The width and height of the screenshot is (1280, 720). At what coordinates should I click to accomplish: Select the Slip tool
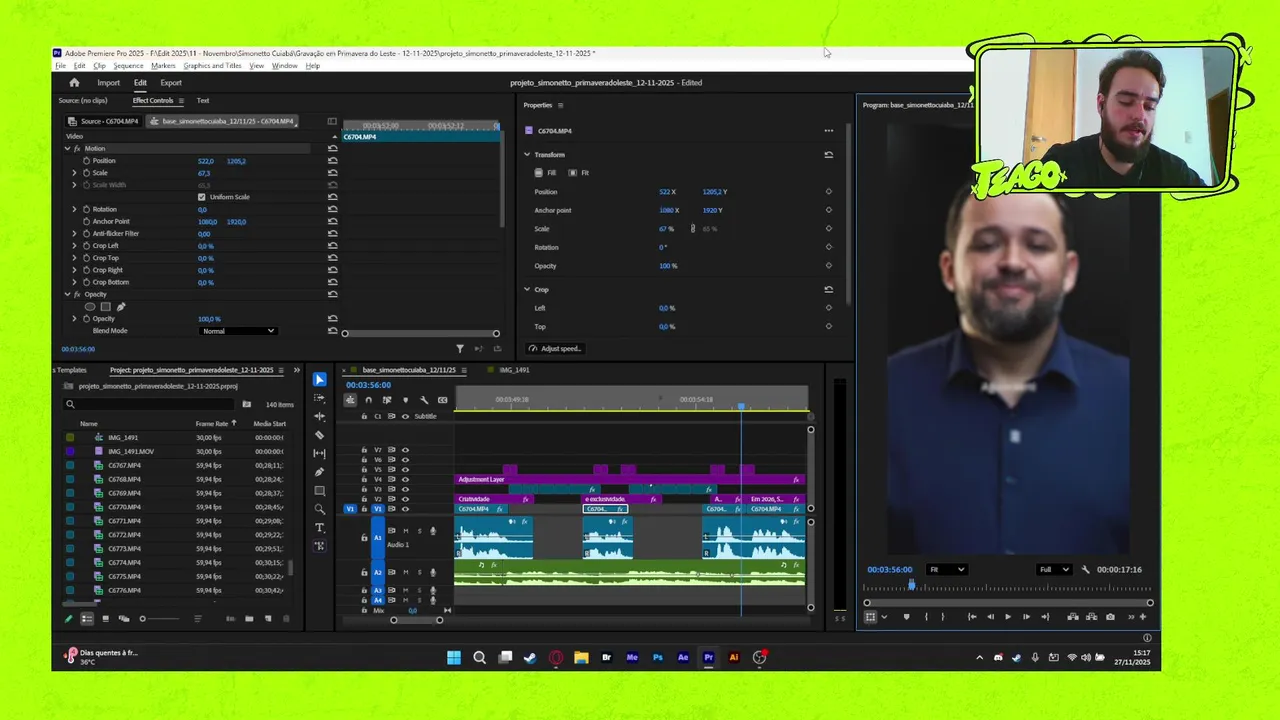(x=319, y=453)
